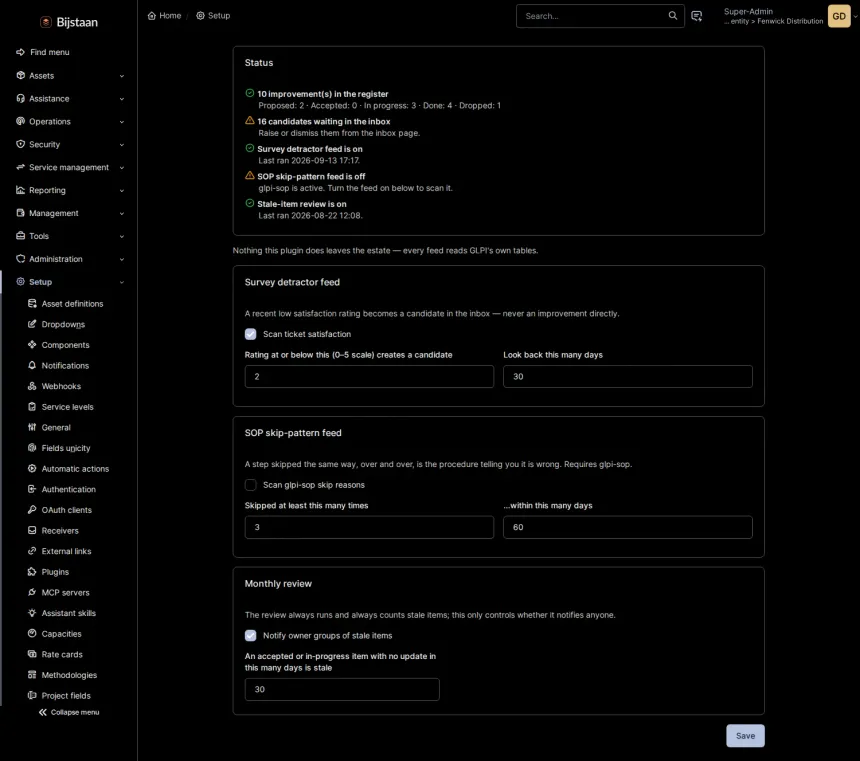This screenshot has width=860, height=761.
Task: Expand the Service management chevron
Action: 122,167
